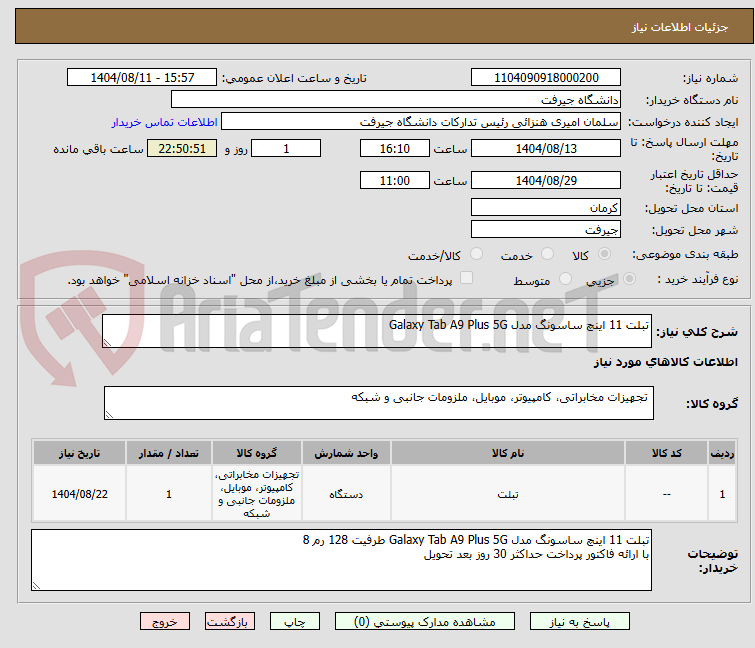Click the 'اطلاعات کالاهای مورد نیاز' section heading
Screen dimensions: 755x648
coord(665,362)
